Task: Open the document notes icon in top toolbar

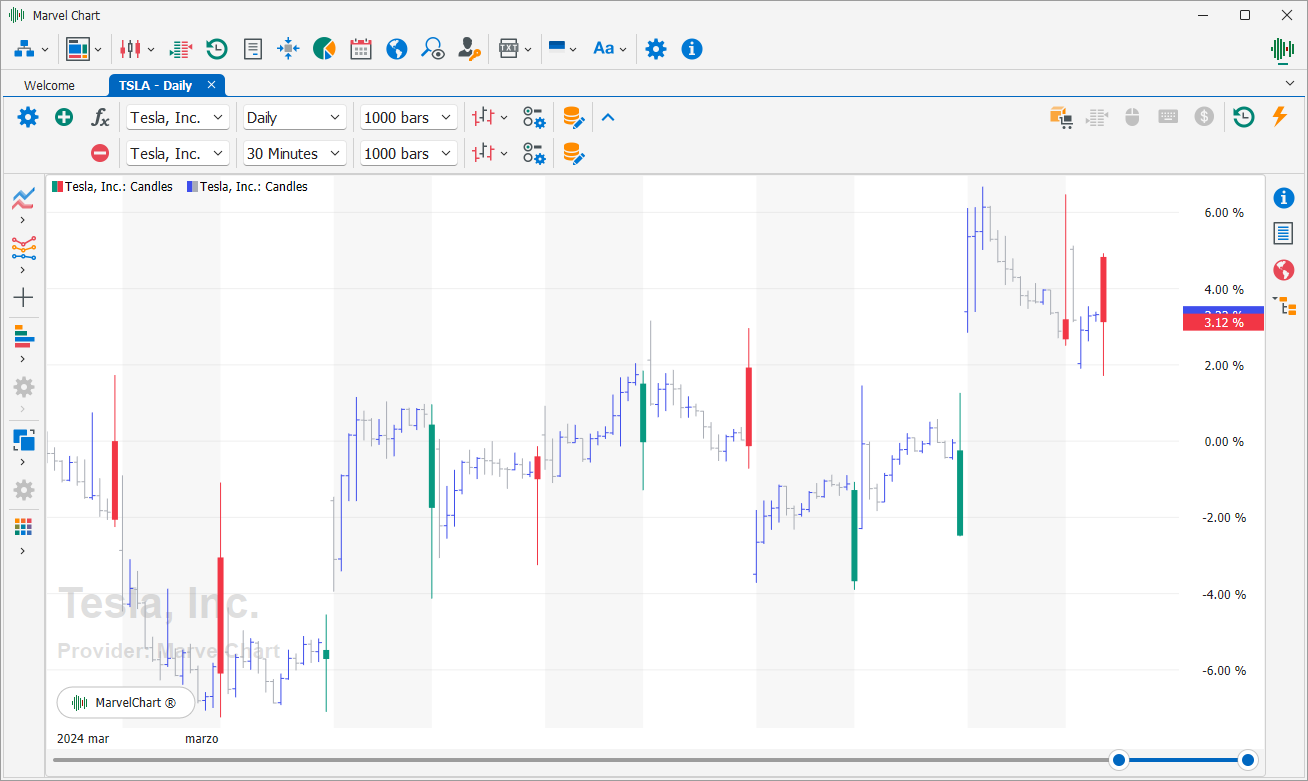Action: (253, 48)
